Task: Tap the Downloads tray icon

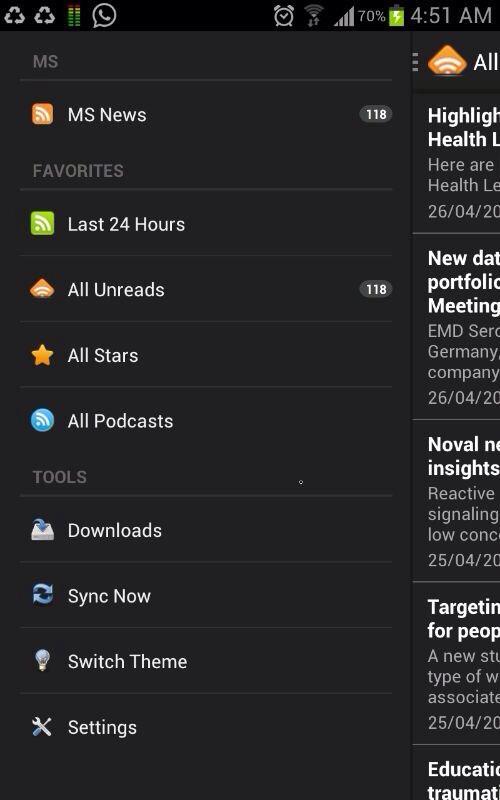Action: click(x=42, y=530)
